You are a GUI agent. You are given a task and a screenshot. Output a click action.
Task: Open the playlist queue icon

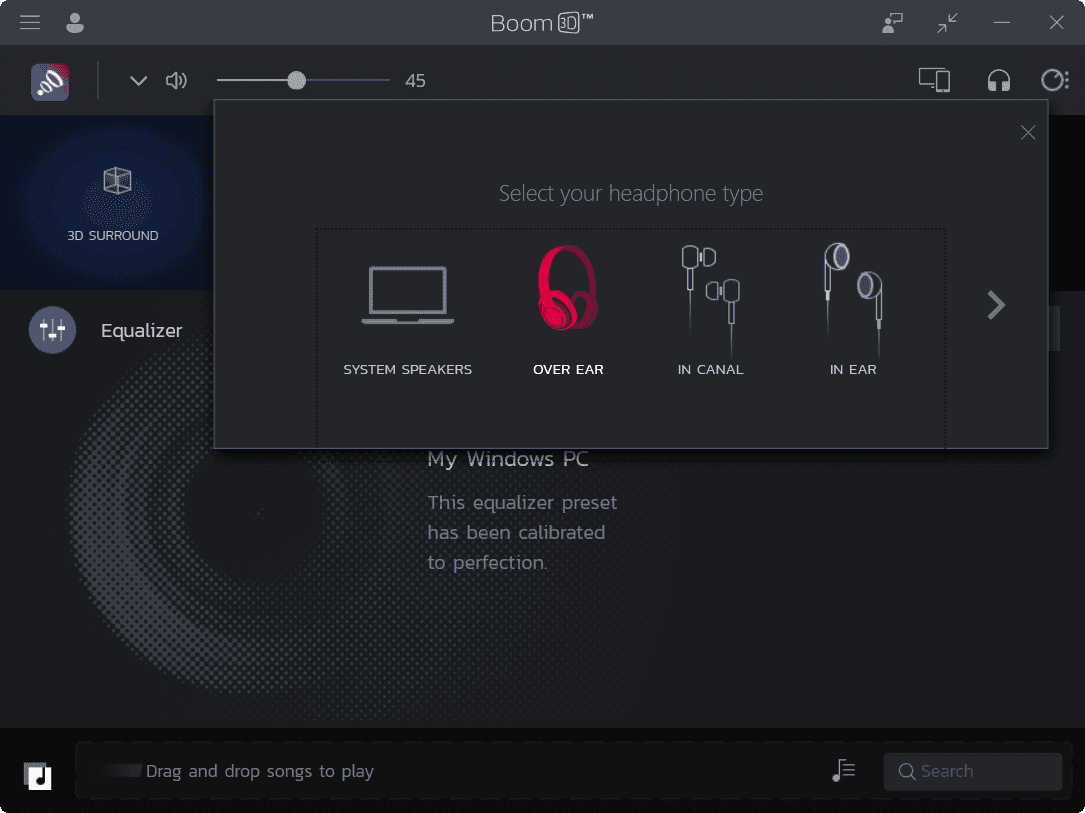tap(844, 770)
